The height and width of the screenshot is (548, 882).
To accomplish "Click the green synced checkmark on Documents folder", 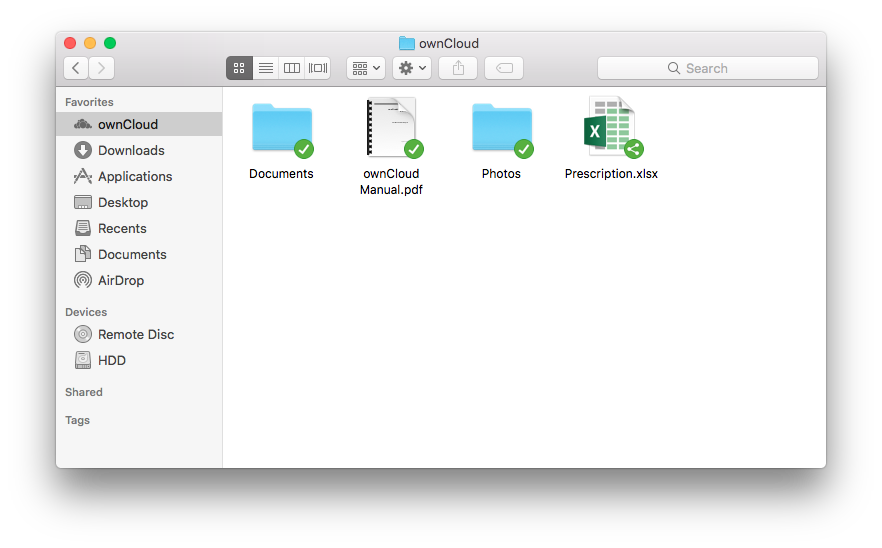I will tap(304, 149).
